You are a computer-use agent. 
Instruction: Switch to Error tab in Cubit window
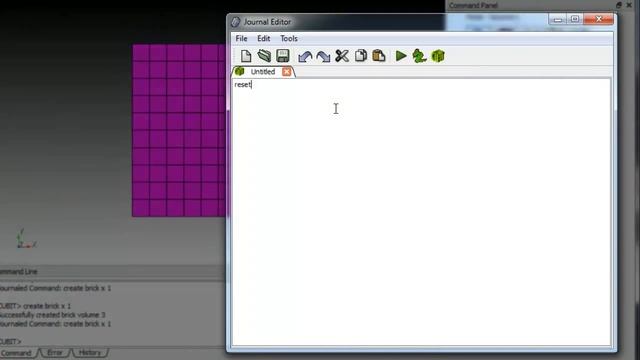pos(55,353)
